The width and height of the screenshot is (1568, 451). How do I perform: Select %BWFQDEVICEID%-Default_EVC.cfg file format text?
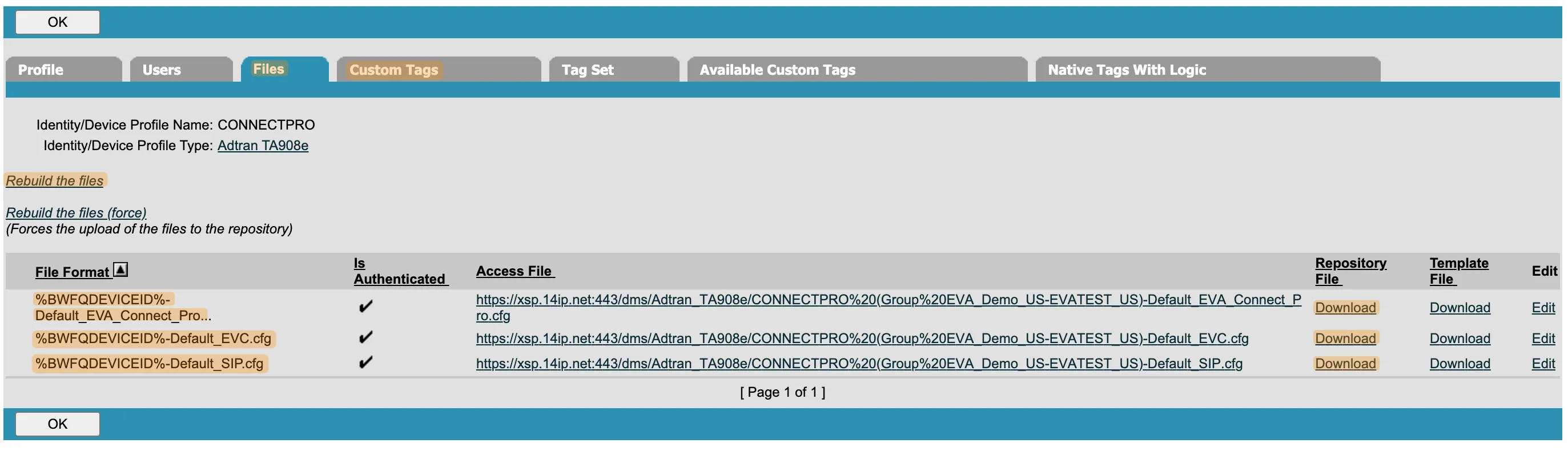click(154, 339)
